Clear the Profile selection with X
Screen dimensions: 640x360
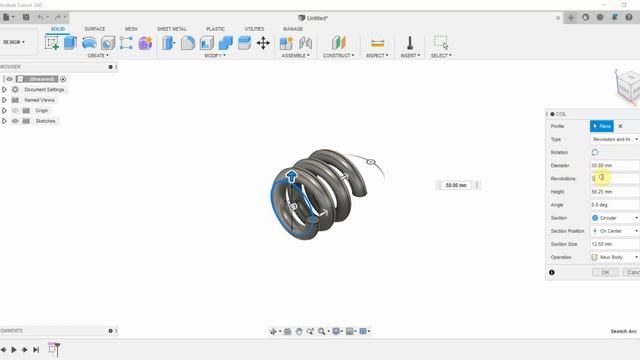coord(620,127)
